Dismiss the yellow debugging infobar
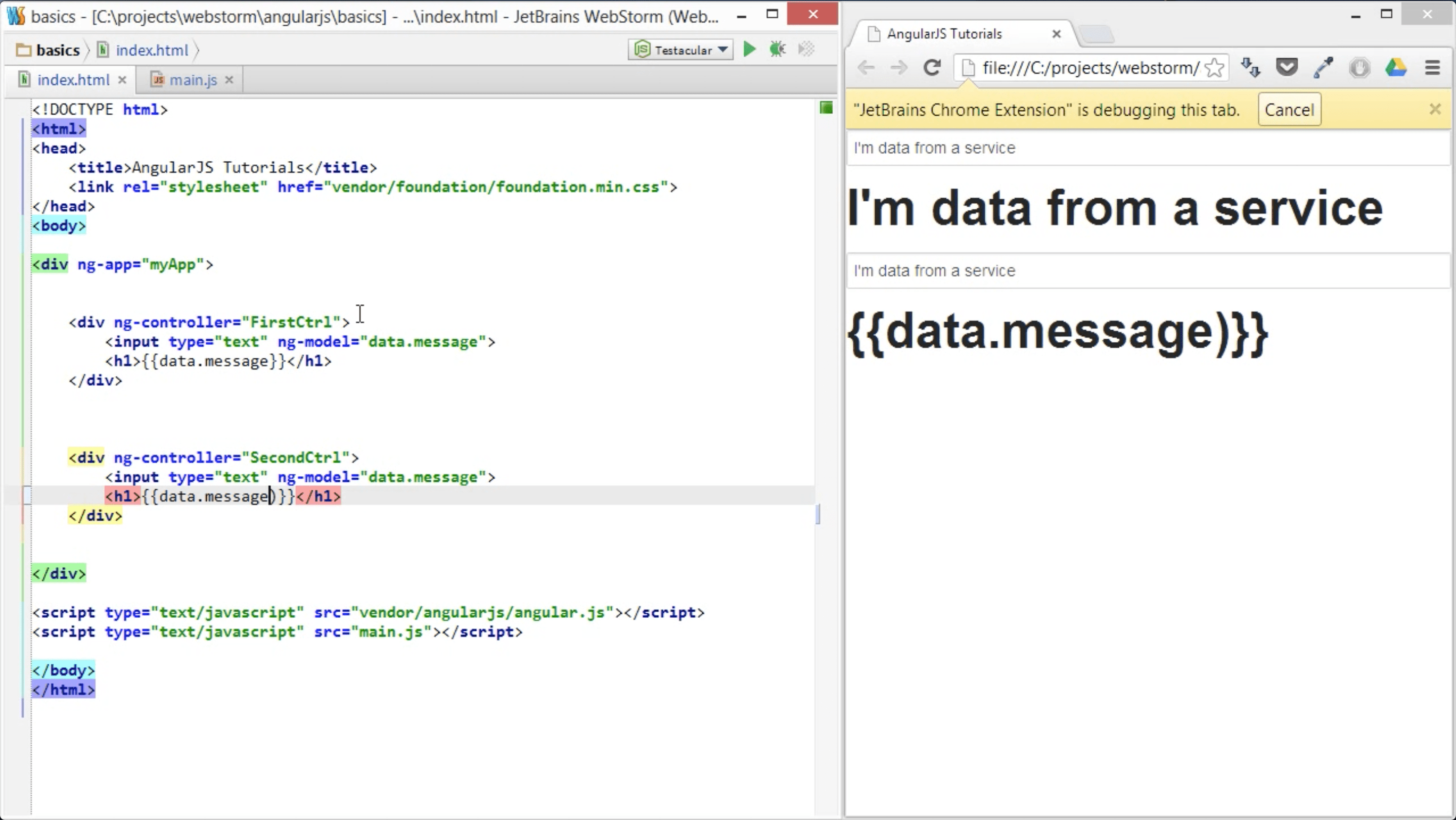Screen dimensions: 1456x820 click(1435, 109)
